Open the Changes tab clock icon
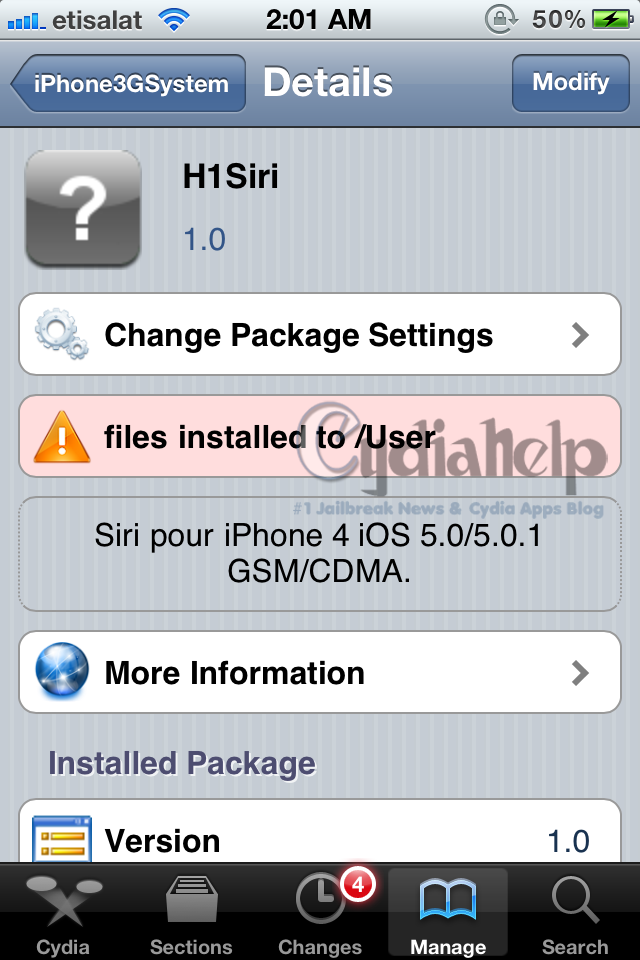The image size is (640, 960). click(x=320, y=899)
